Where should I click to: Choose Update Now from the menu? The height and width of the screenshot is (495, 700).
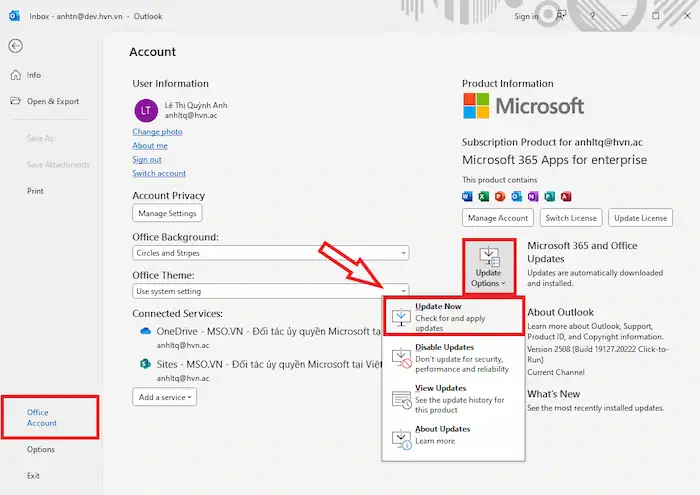[x=453, y=317]
